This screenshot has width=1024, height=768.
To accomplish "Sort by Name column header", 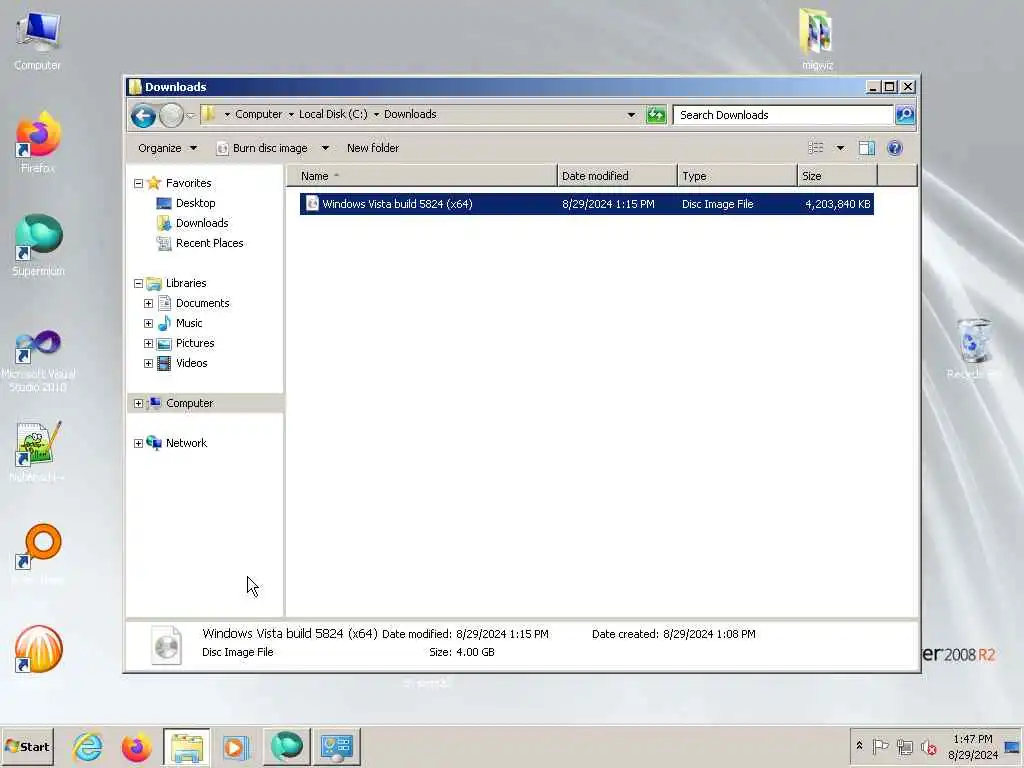I will 422,176.
